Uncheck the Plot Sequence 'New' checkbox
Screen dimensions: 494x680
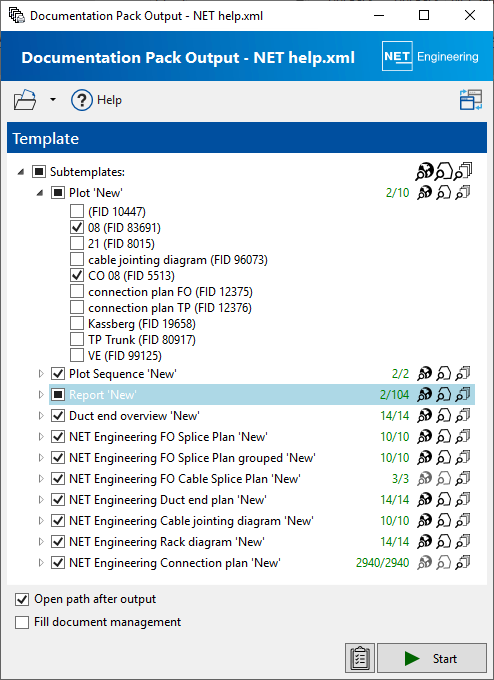pos(58,373)
